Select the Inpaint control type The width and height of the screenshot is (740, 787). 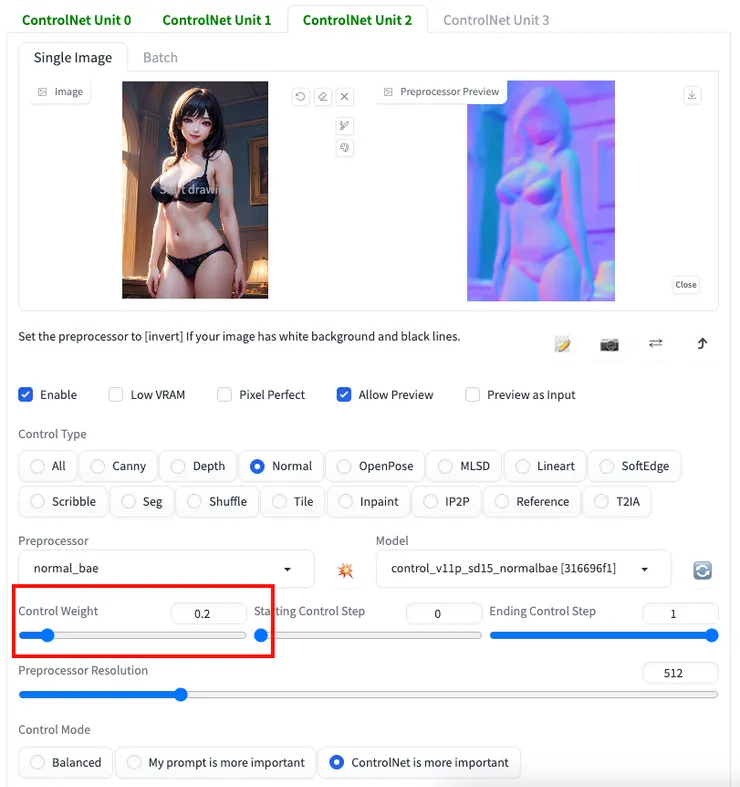(x=368, y=501)
